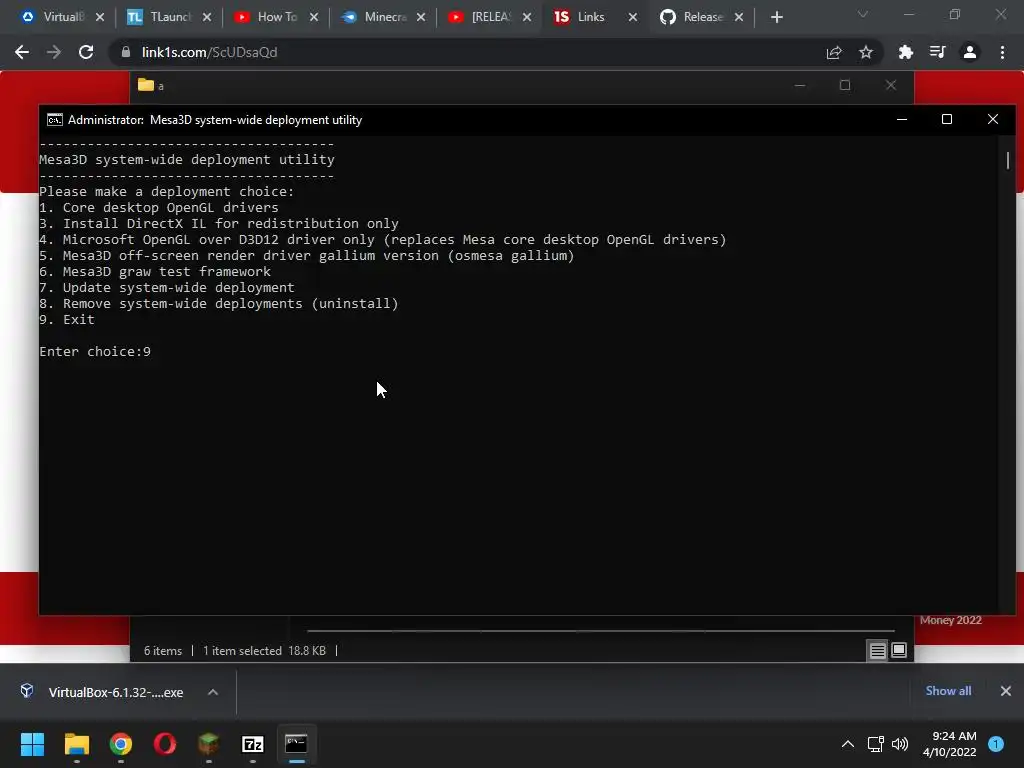This screenshot has width=1024, height=768.
Task: Click '8. Remove system-wide deployments' line
Action: pyautogui.click(x=219, y=304)
